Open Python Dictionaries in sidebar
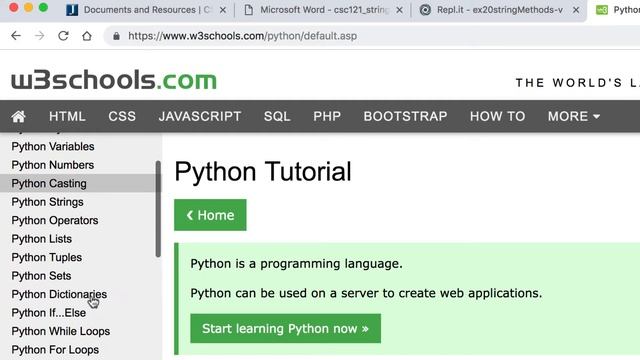The height and width of the screenshot is (360, 640). coord(59,294)
